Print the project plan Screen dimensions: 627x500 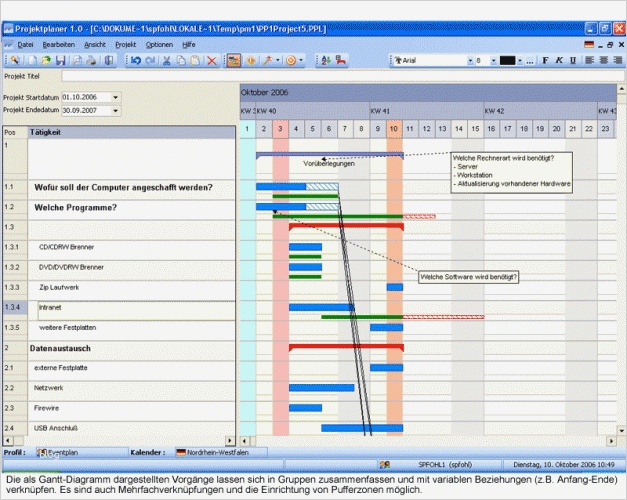click(92, 60)
